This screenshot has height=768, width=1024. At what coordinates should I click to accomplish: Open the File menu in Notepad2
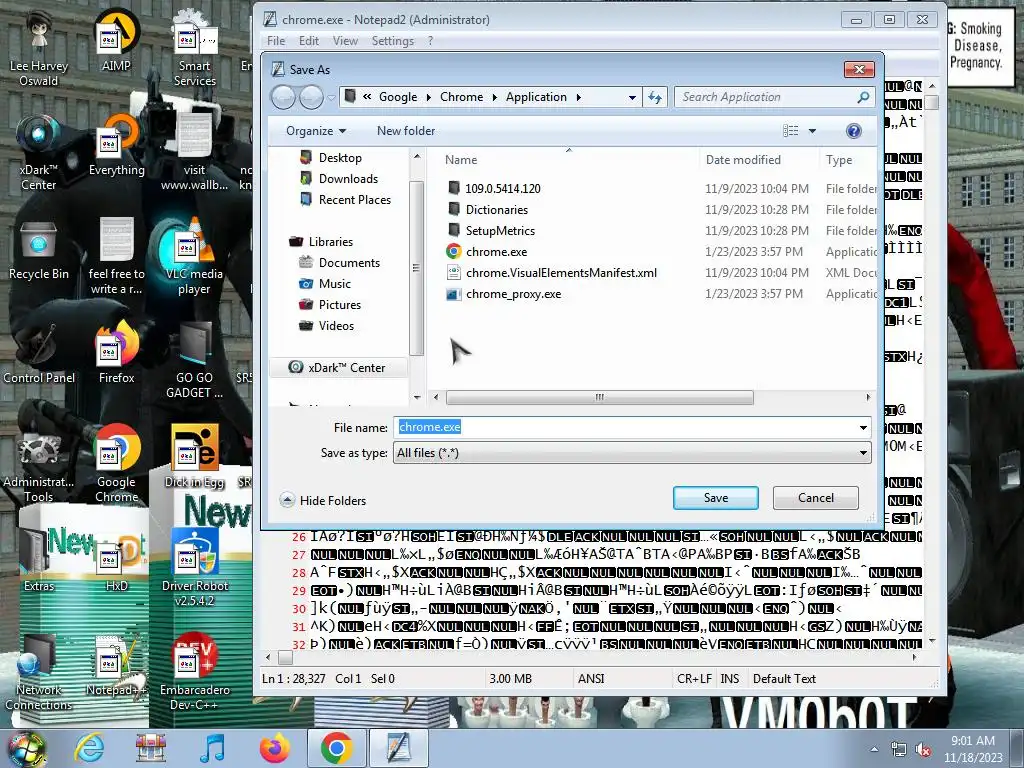pyautogui.click(x=276, y=40)
